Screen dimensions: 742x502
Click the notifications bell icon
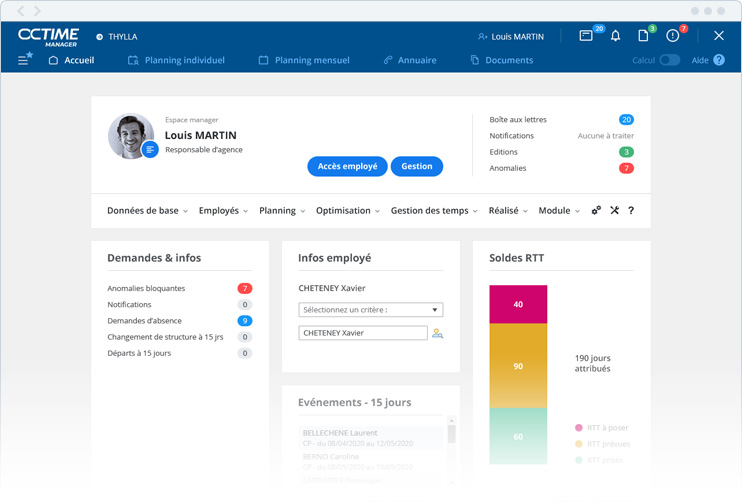(x=615, y=36)
